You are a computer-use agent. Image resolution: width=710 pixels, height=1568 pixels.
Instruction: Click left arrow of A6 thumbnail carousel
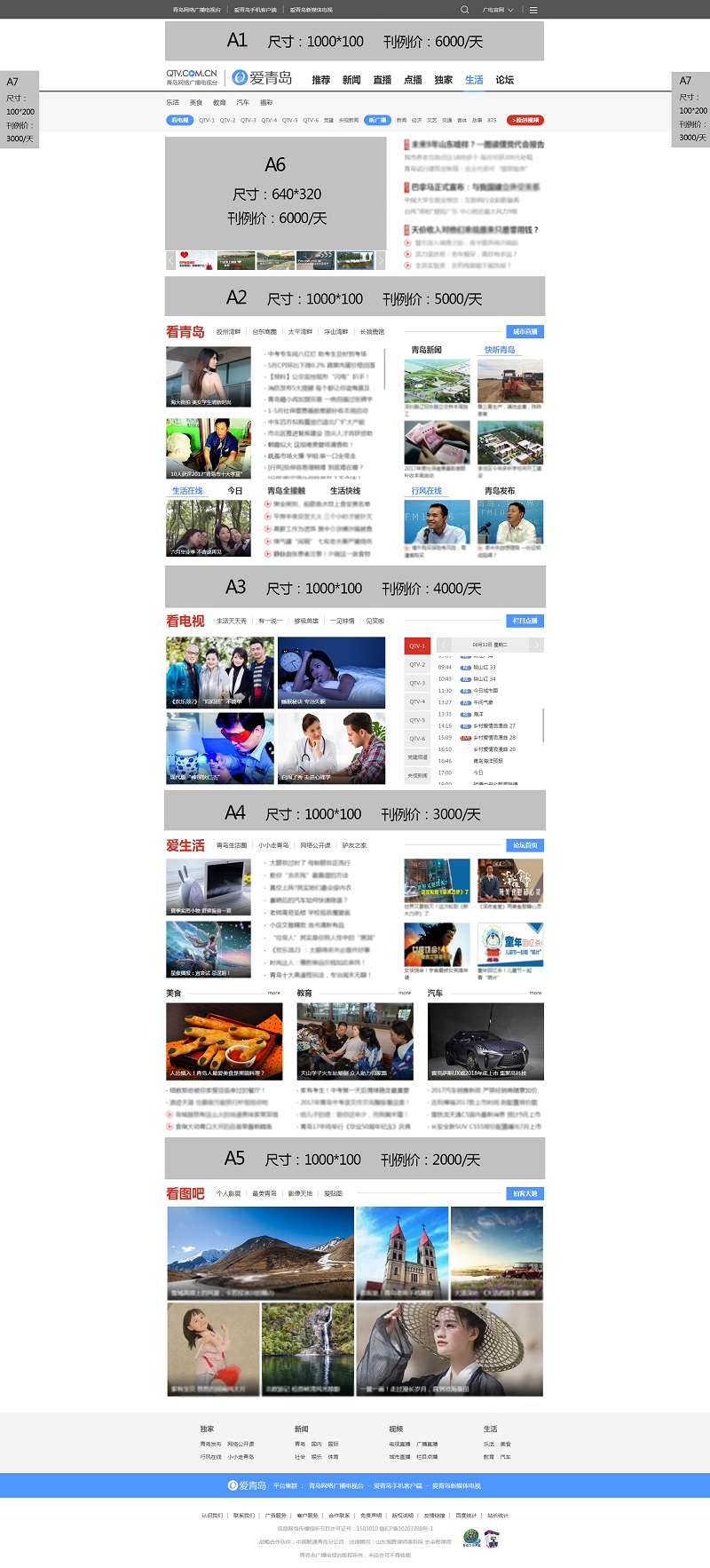coord(170,260)
